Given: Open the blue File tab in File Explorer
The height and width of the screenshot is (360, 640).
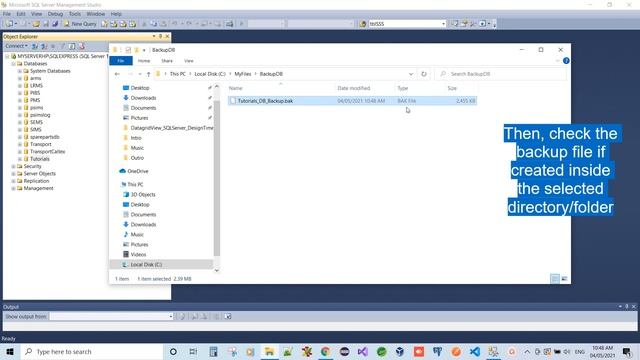Looking at the screenshot, I should (121, 61).
